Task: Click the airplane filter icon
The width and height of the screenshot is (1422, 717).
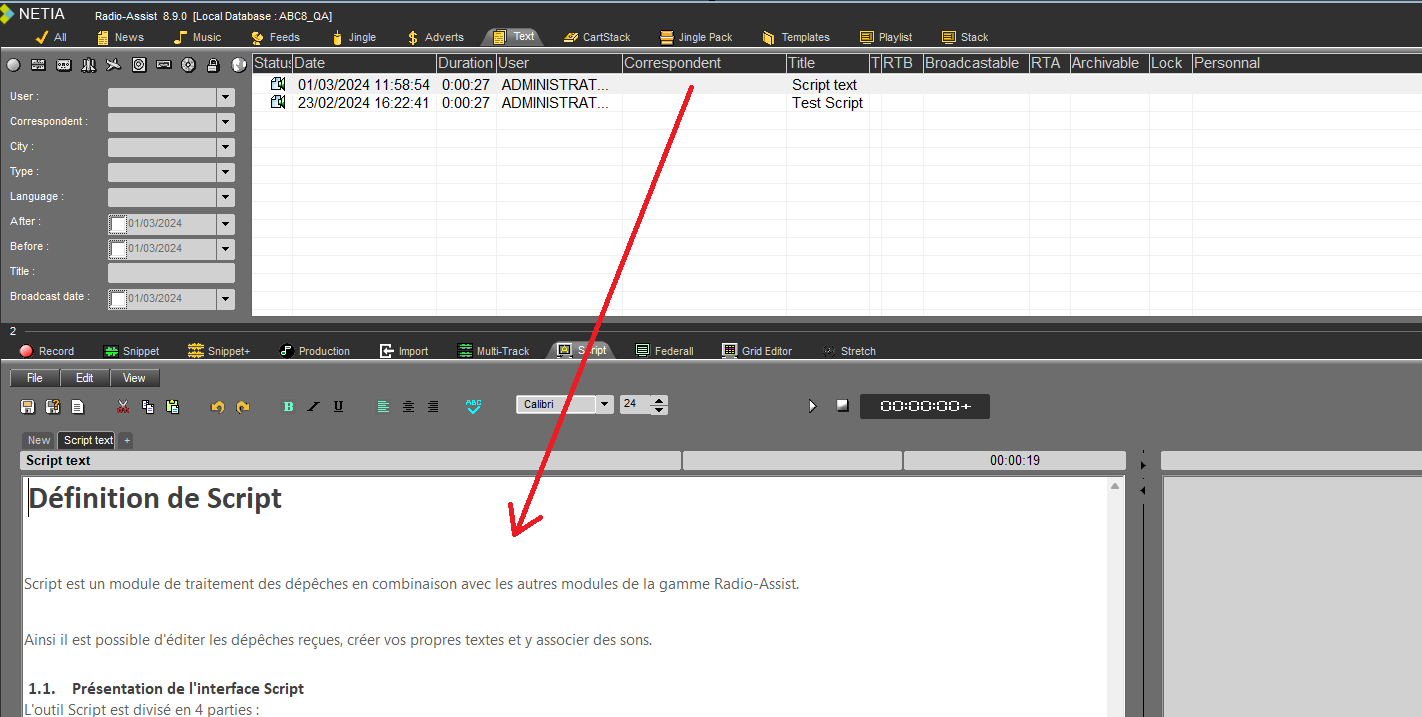Action: [113, 65]
